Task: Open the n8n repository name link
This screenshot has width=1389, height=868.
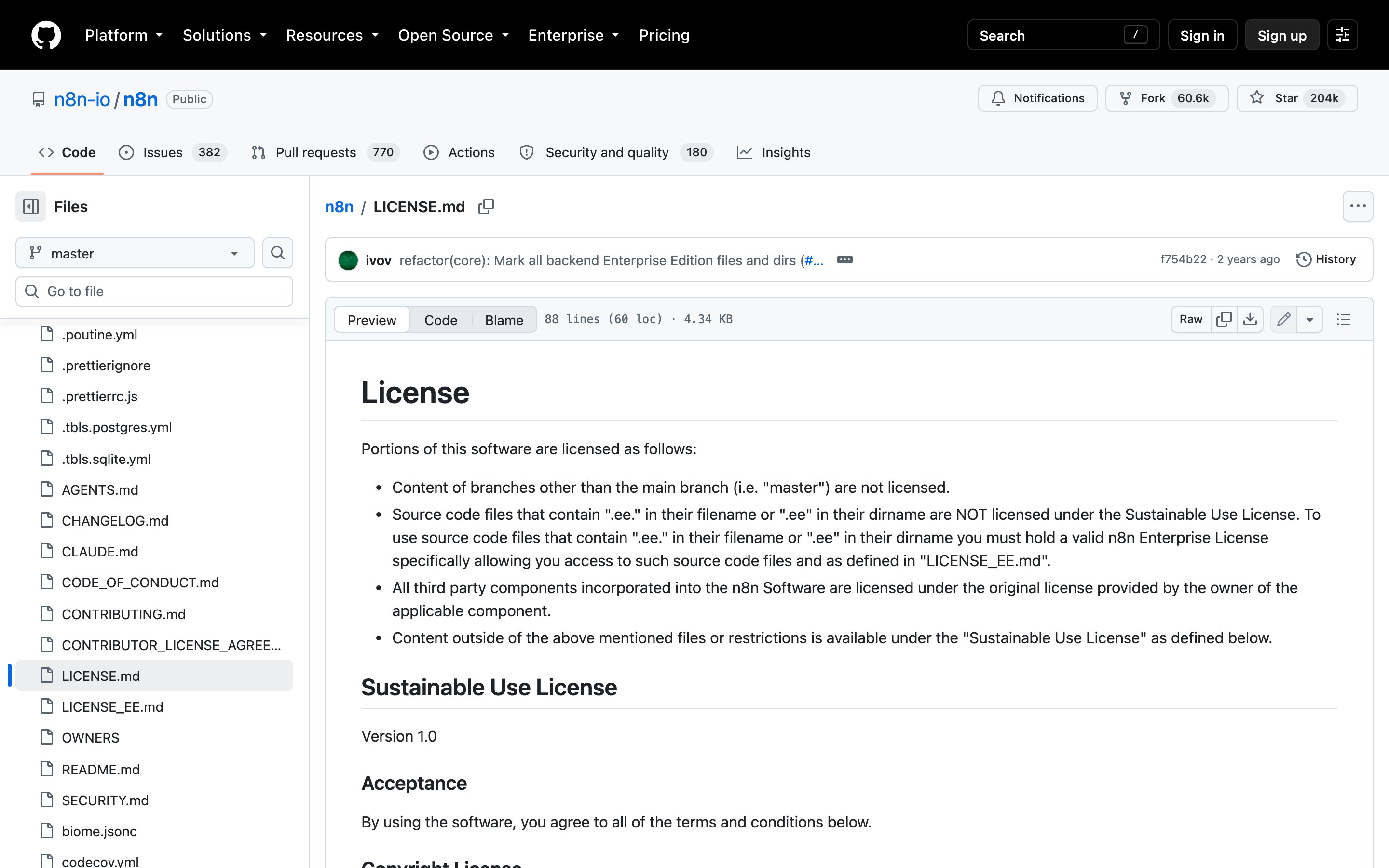Action: [x=140, y=99]
